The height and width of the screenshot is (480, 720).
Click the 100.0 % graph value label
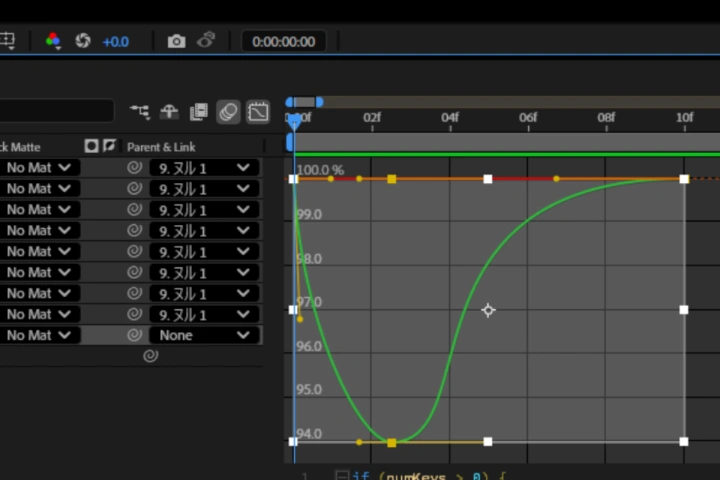coord(320,170)
